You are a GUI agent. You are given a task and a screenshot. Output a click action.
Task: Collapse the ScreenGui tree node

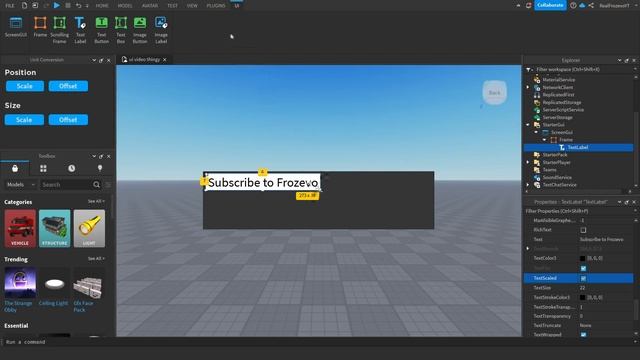[x=536, y=132]
